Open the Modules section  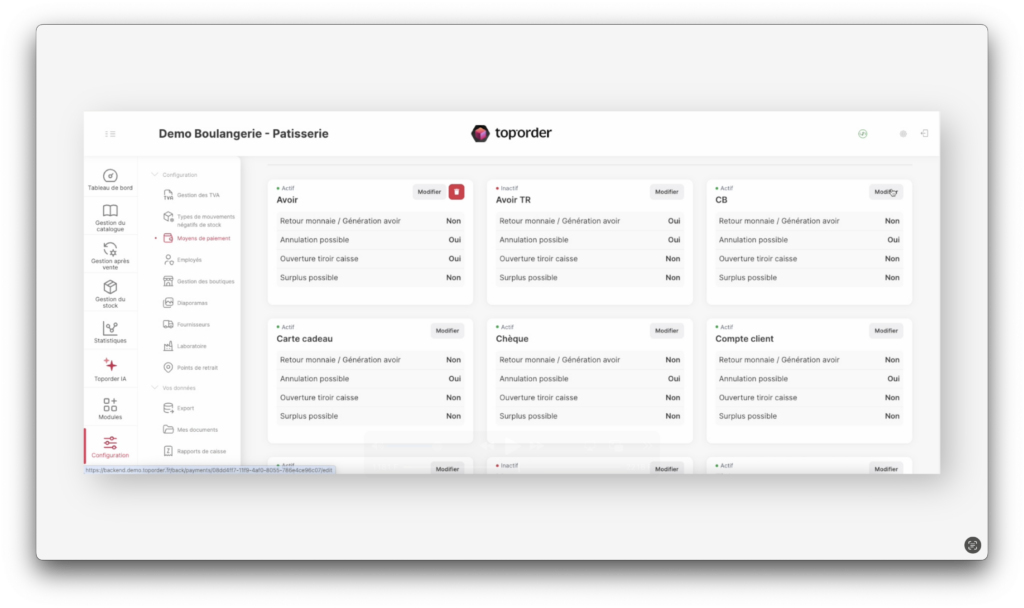pyautogui.click(x=110, y=408)
